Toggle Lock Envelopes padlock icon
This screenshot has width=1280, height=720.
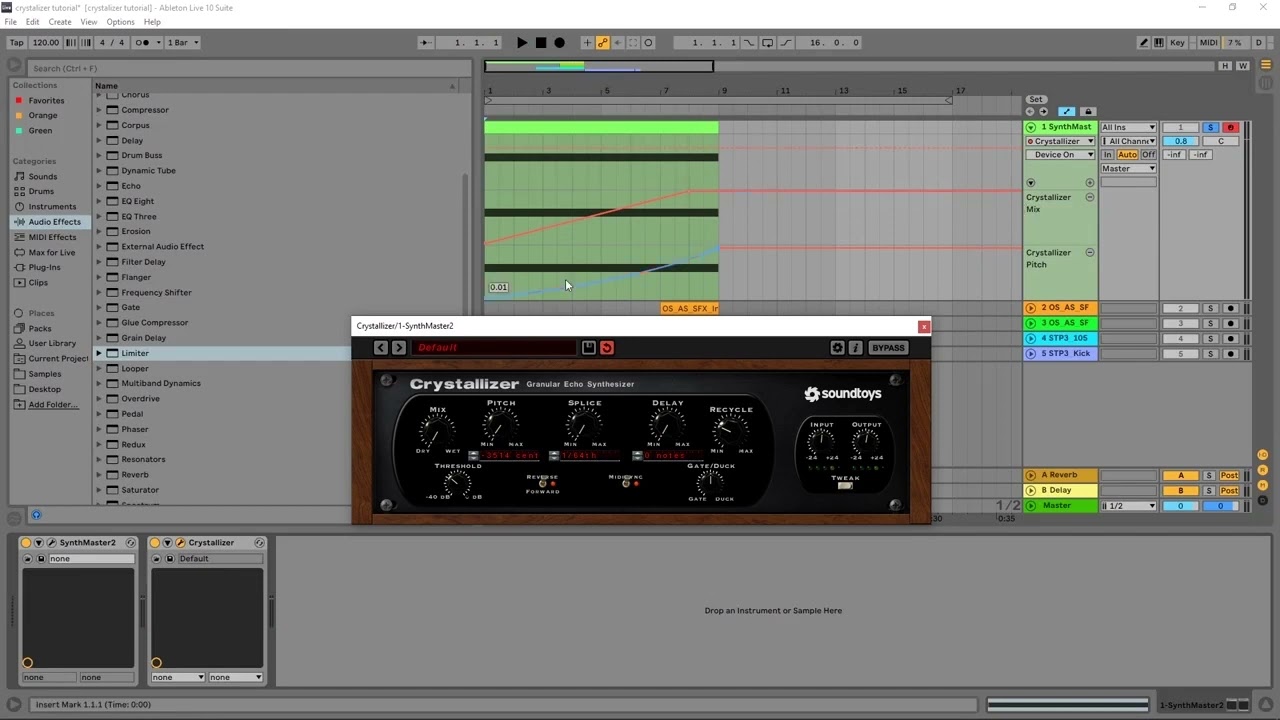(1089, 111)
